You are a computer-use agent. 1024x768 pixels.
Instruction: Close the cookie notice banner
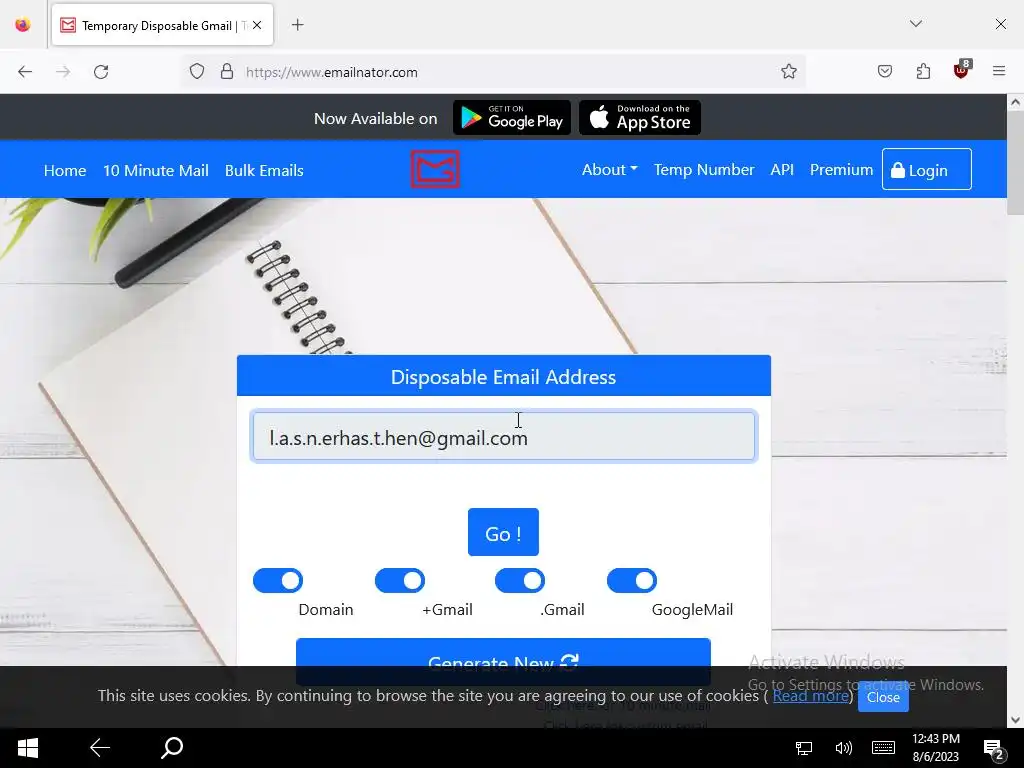pos(883,697)
